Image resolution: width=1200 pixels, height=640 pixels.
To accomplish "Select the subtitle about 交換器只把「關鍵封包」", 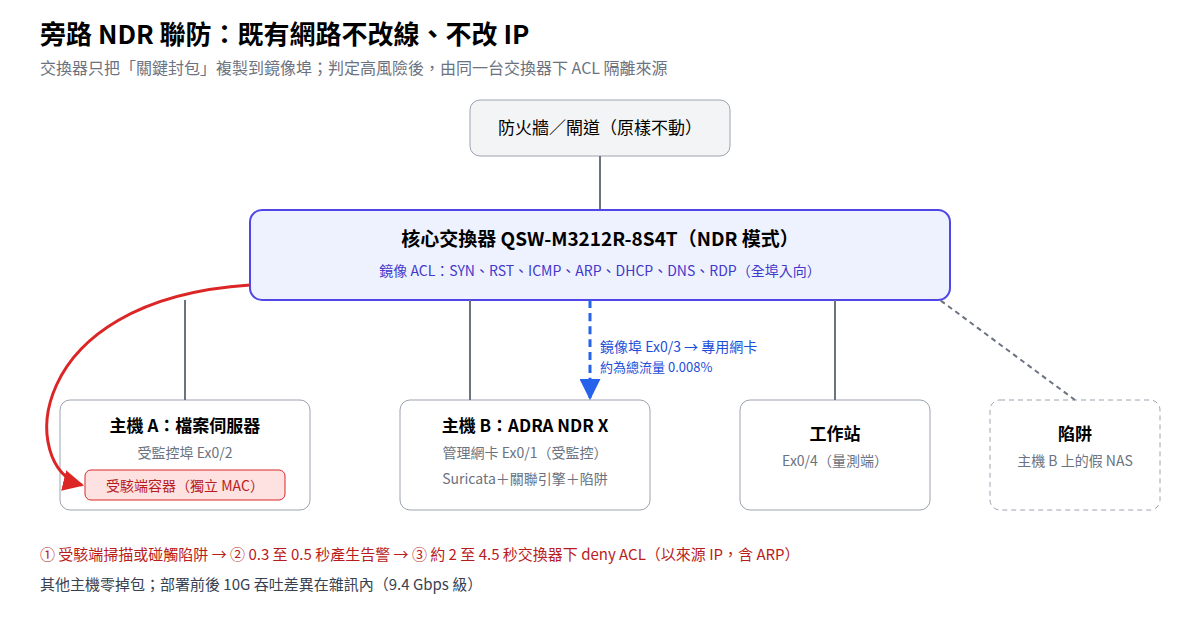I will click(x=353, y=69).
